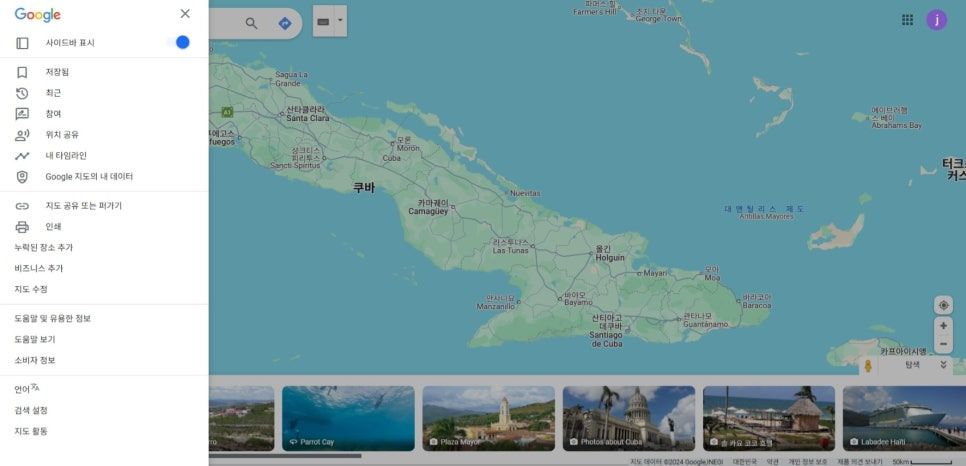The width and height of the screenshot is (966, 466).
Task: Open 개인 정보 보호 footer link
Action: coord(808,462)
